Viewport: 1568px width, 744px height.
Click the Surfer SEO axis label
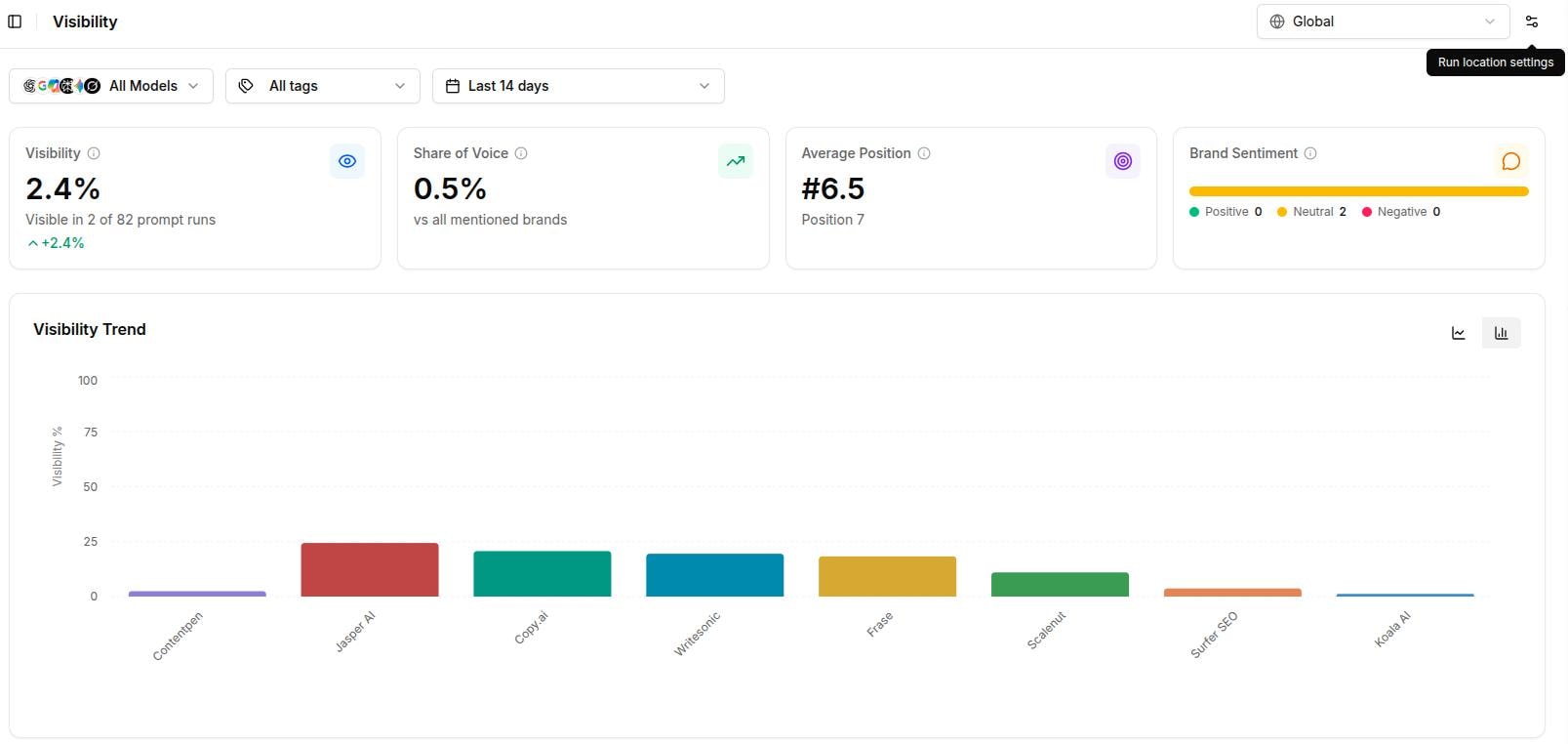tap(1214, 635)
